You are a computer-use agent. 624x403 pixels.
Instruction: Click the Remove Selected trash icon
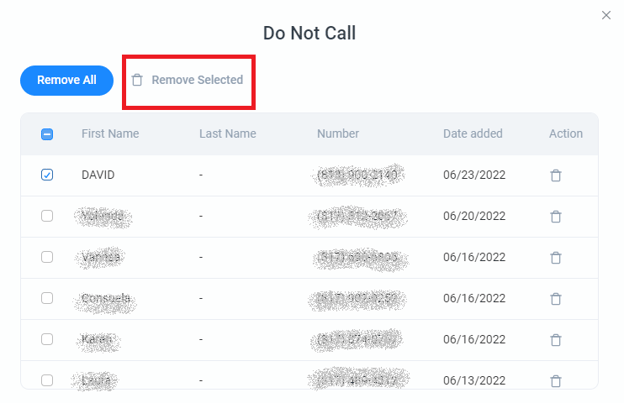(x=138, y=80)
